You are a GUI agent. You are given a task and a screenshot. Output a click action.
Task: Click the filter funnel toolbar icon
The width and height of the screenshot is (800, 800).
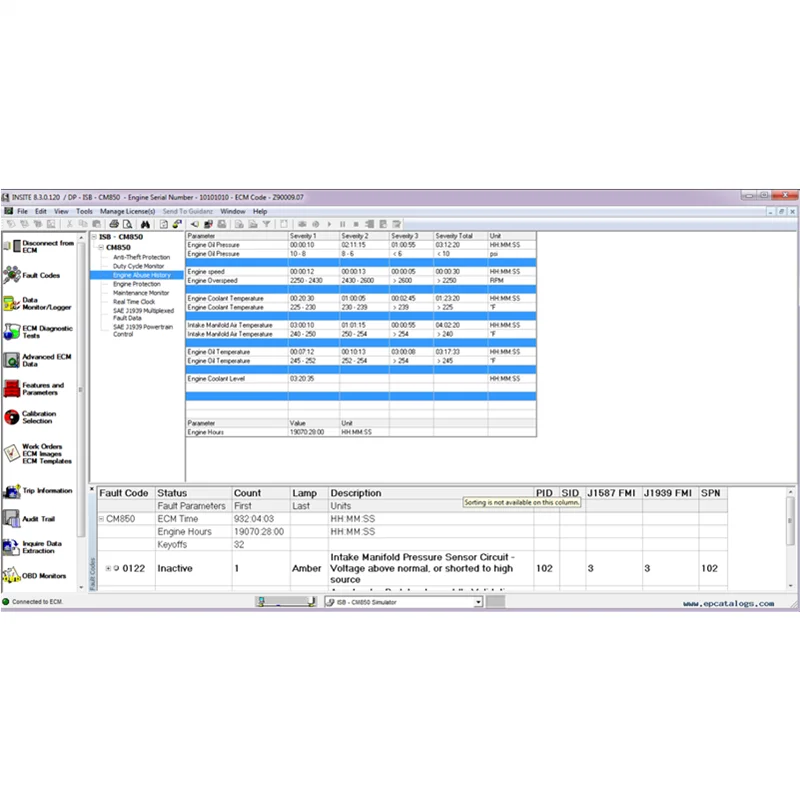tap(266, 224)
